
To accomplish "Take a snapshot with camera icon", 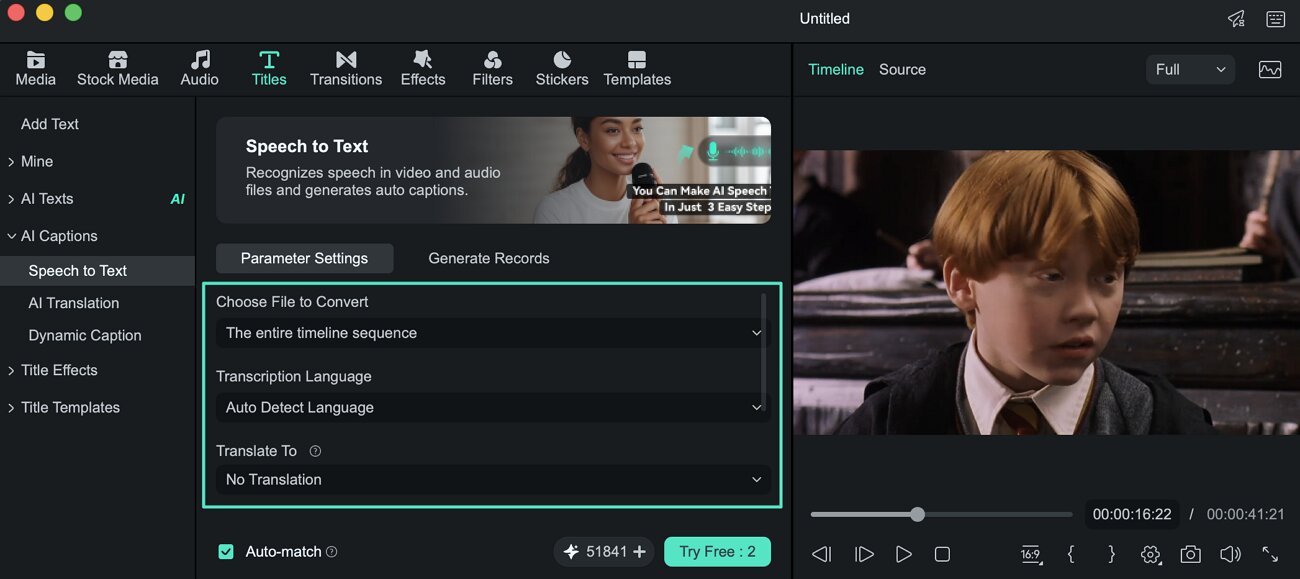I will coord(1190,554).
